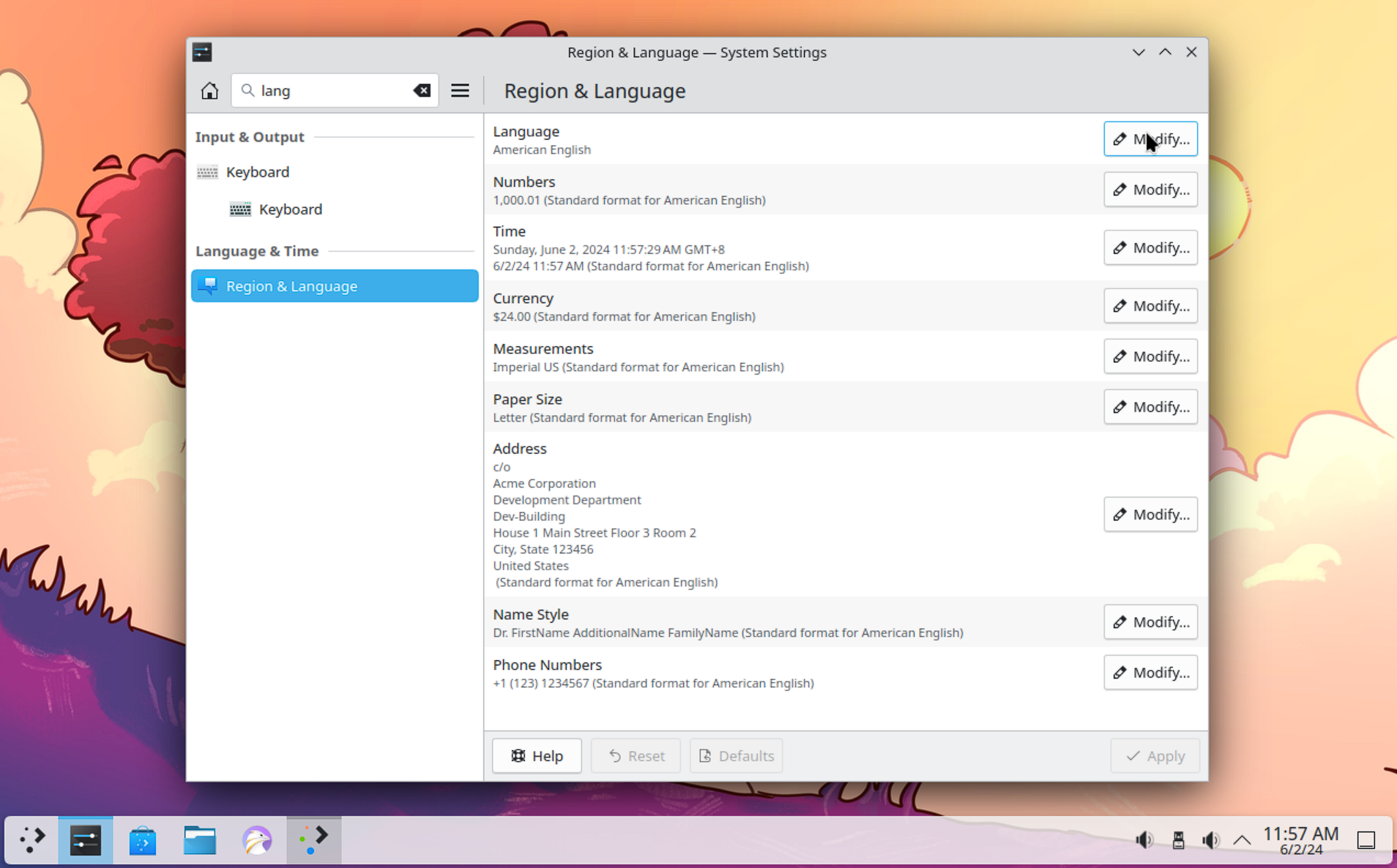Select Region & Language in sidebar
The height and width of the screenshot is (868, 1397).
335,286
